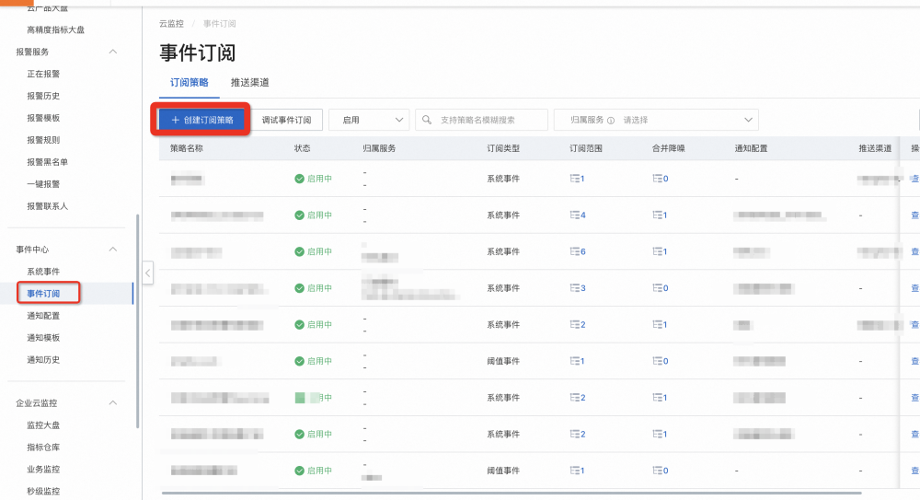Collapse the 事件中心 sidebar section
Image resolution: width=920 pixels, height=500 pixels.
coord(113,249)
